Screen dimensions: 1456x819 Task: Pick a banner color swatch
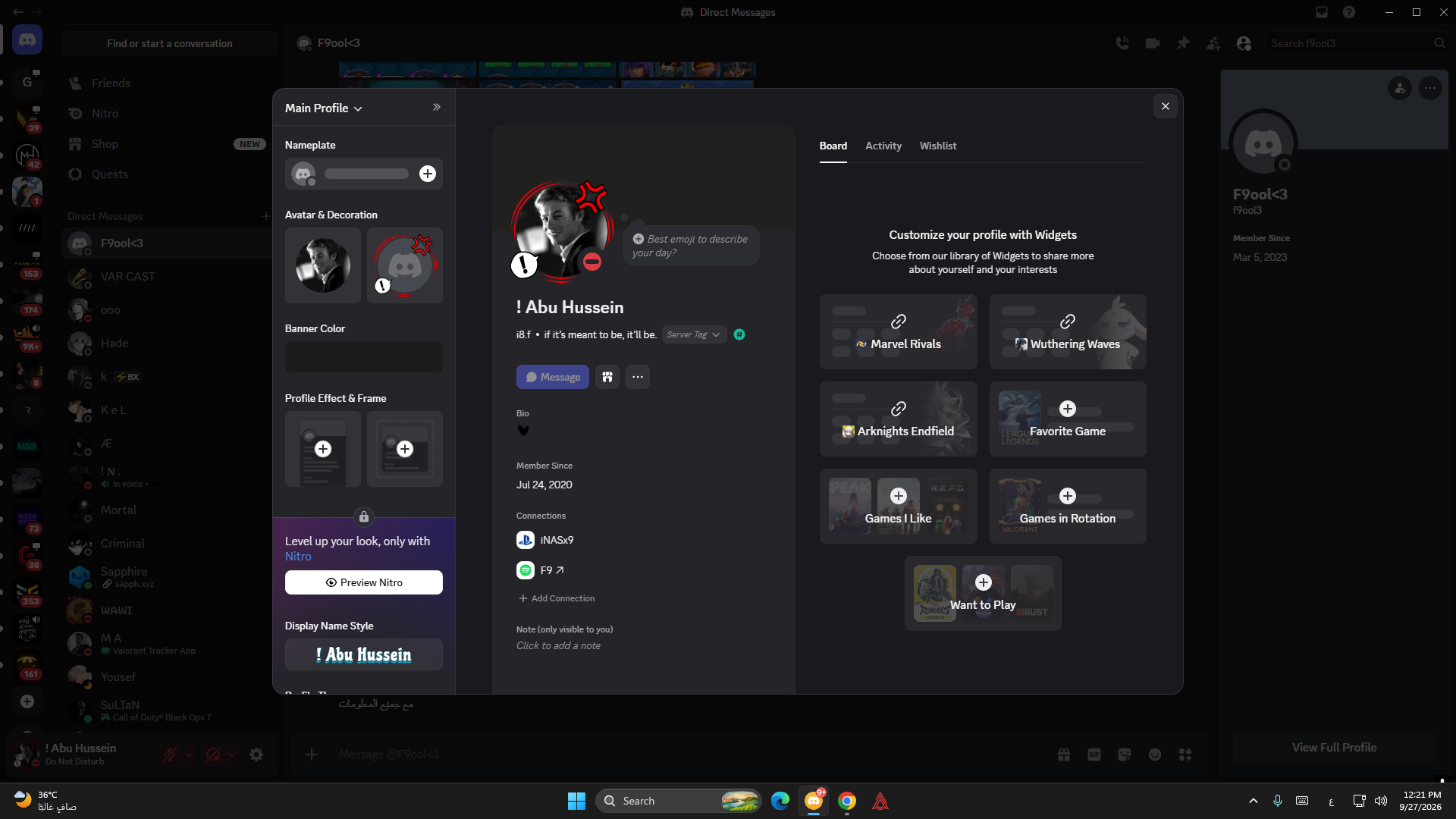(364, 356)
